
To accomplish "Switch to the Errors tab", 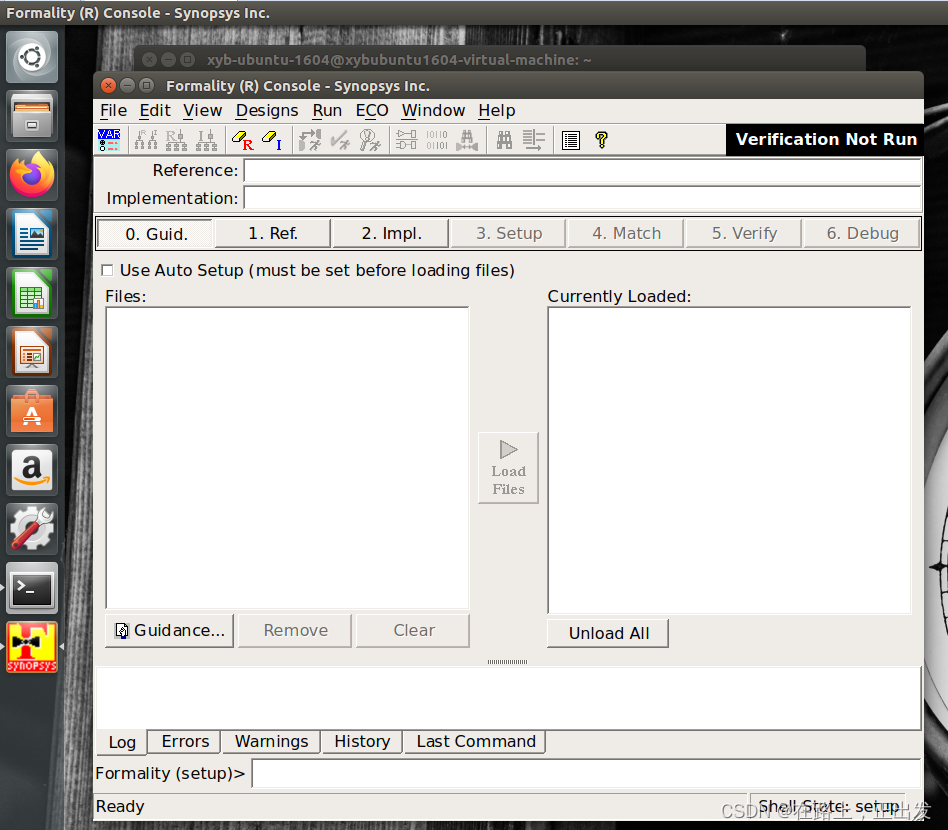I will point(185,741).
